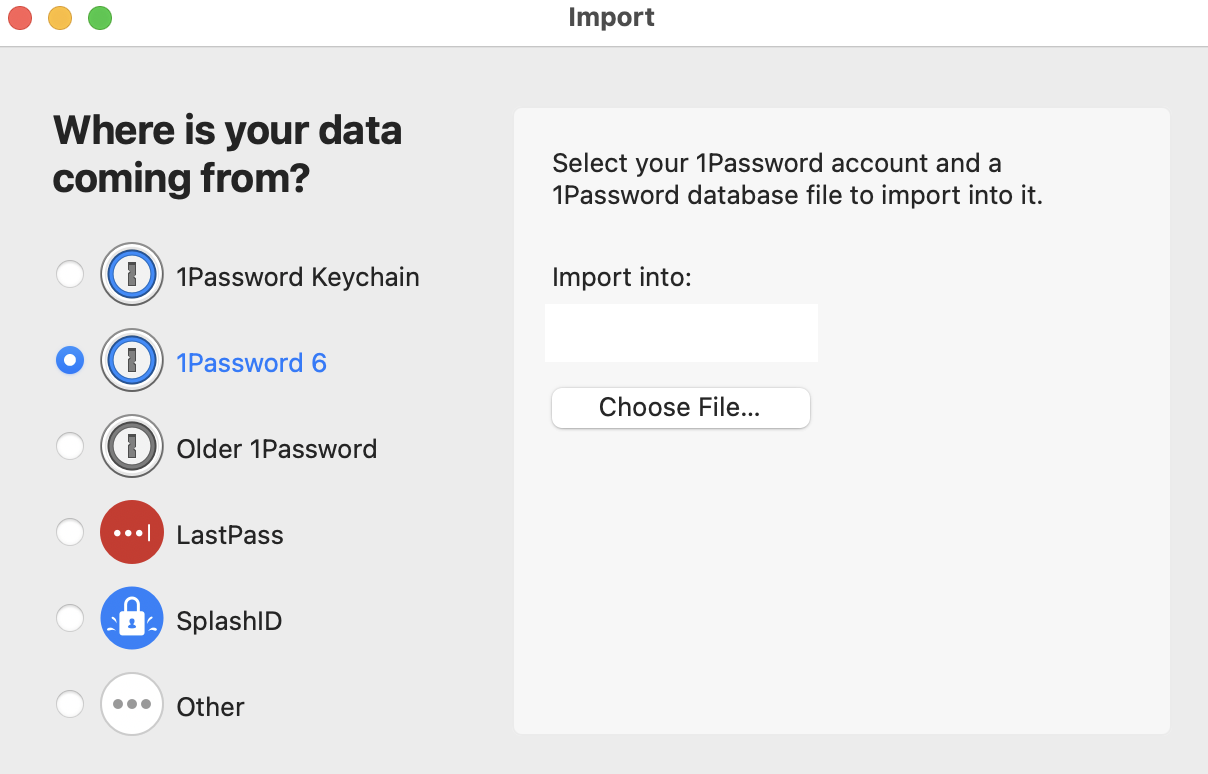Minimize the Import window with yellow button

[x=60, y=18]
